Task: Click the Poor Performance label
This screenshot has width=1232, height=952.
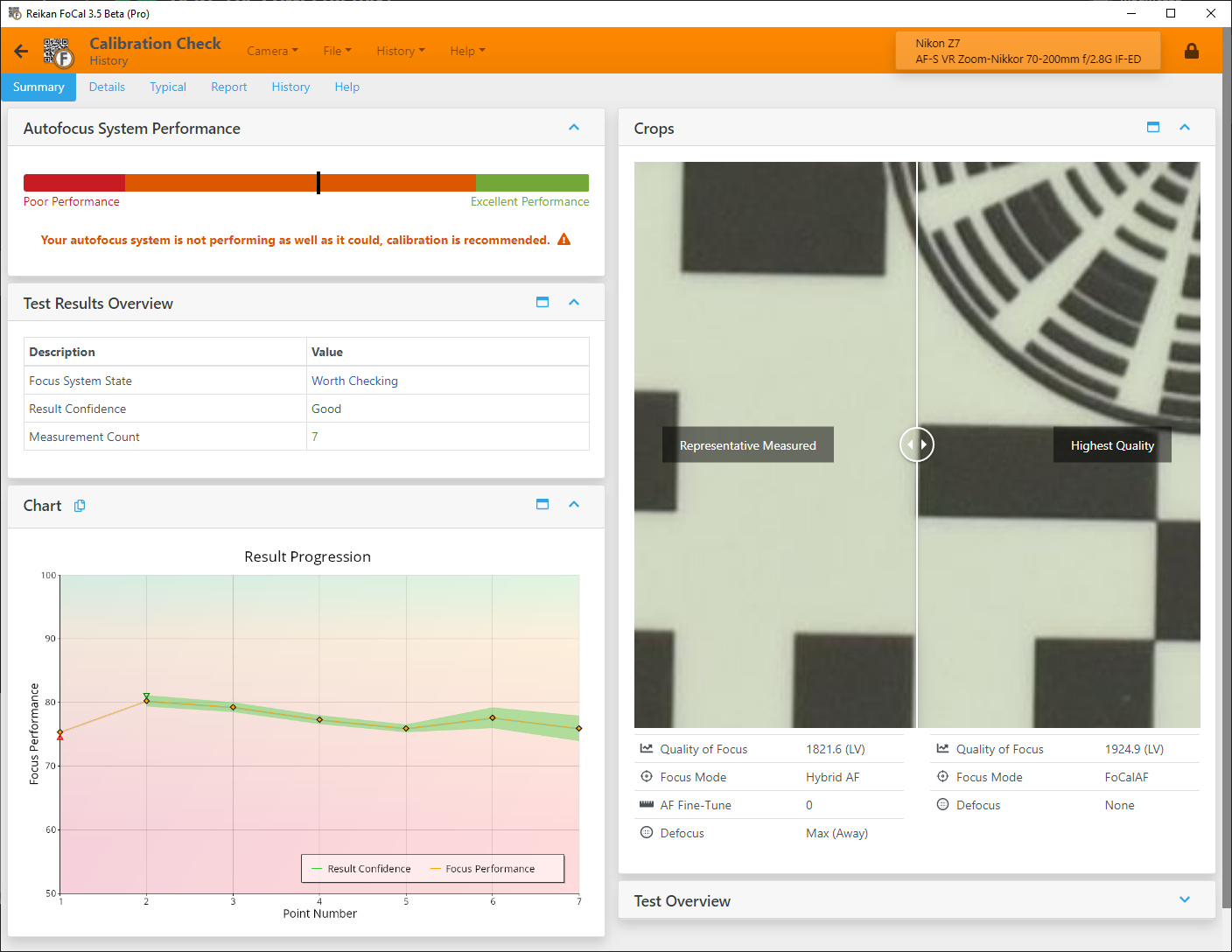Action: click(x=72, y=201)
